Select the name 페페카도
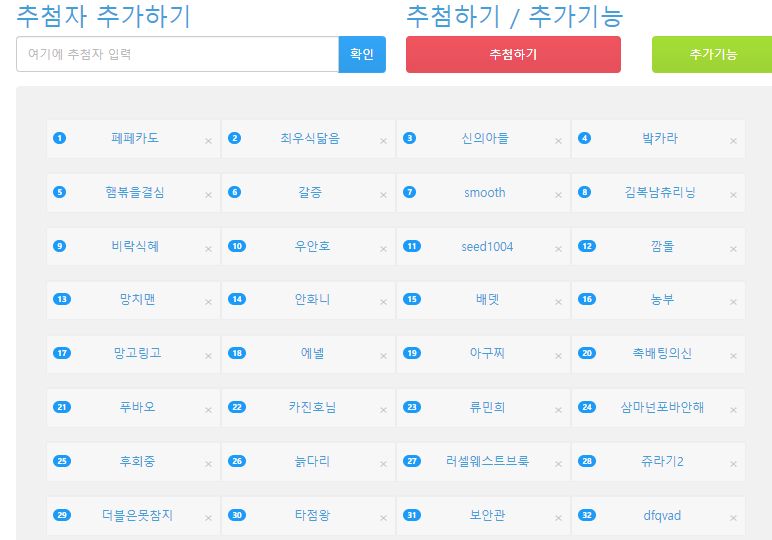Viewport: 772px width, 540px height. point(135,138)
